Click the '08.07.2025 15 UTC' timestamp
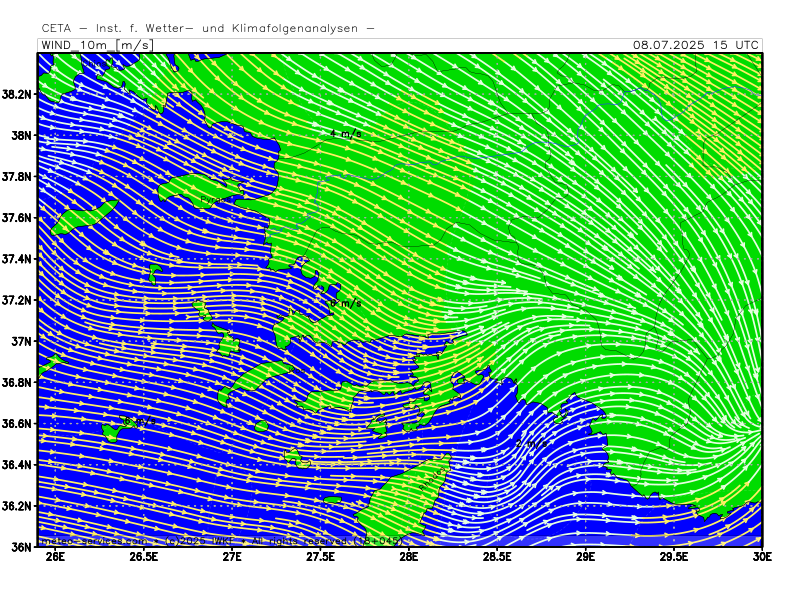 (696, 45)
